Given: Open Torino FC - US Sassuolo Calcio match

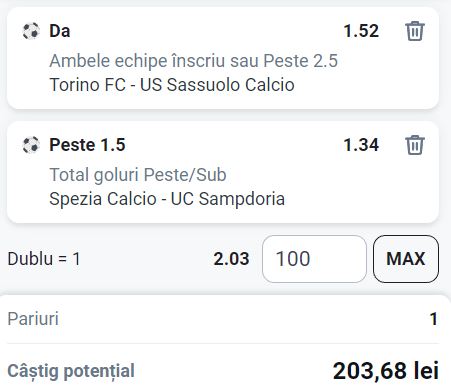Looking at the screenshot, I should click(x=172, y=85).
